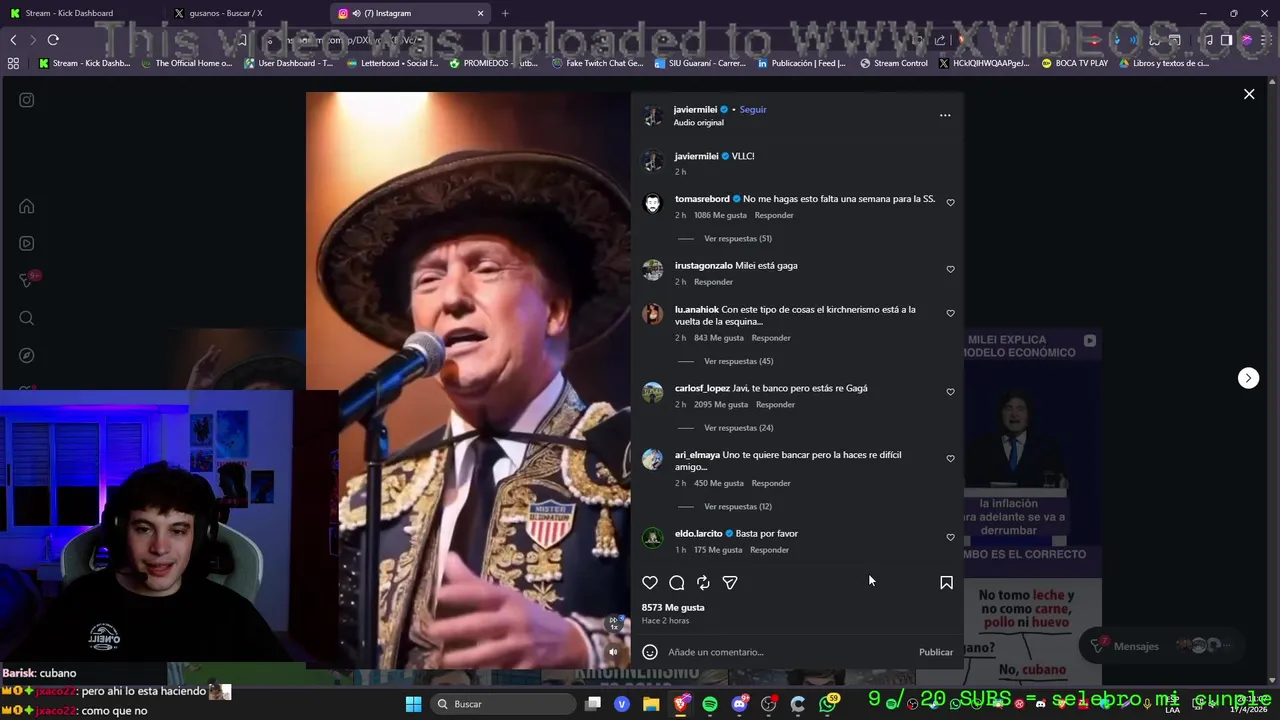Unmute the video with the speaker icon
The height and width of the screenshot is (720, 1280).
click(614, 652)
